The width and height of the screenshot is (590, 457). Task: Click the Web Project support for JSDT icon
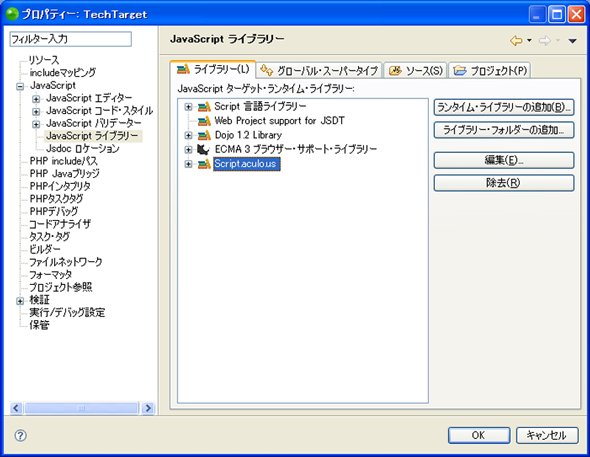pos(204,121)
